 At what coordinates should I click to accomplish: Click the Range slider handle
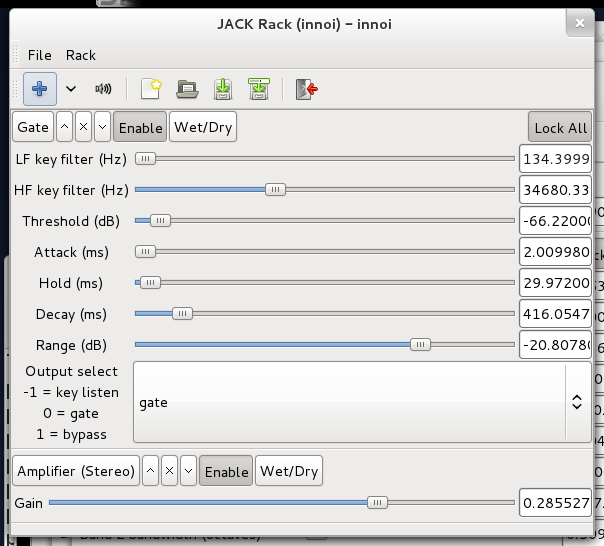coord(420,344)
